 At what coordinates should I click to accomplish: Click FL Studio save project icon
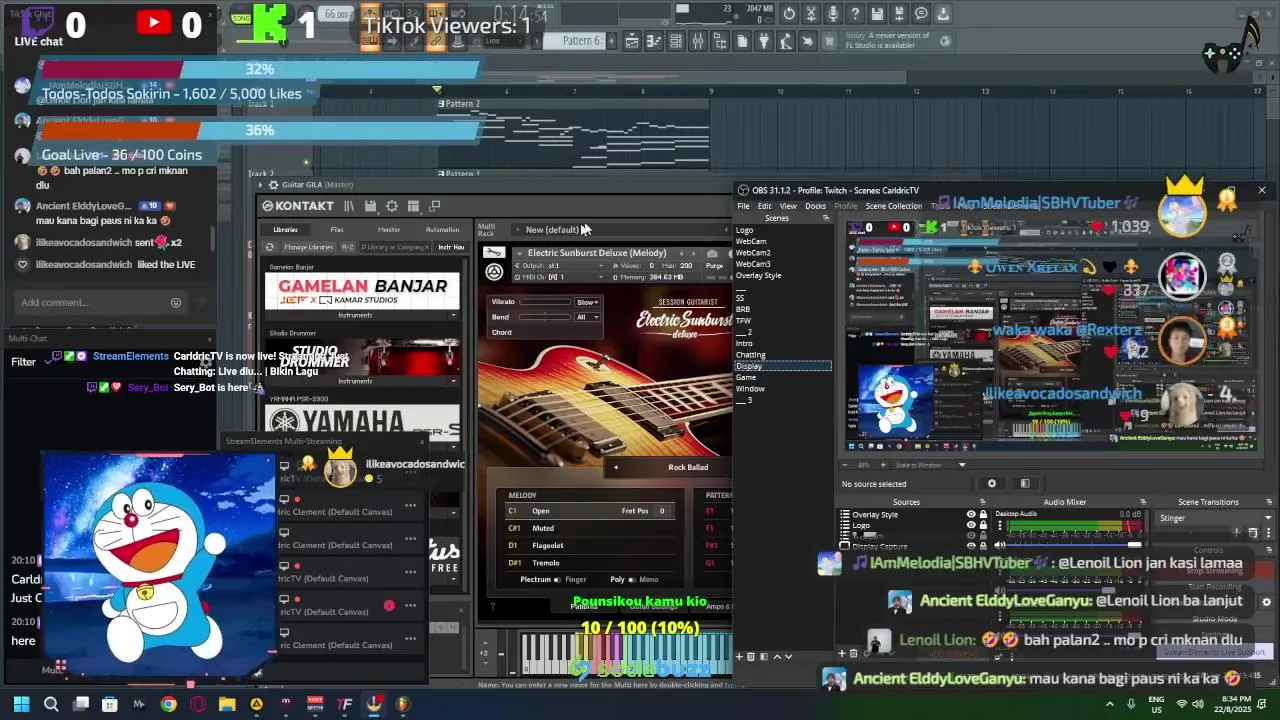[877, 13]
